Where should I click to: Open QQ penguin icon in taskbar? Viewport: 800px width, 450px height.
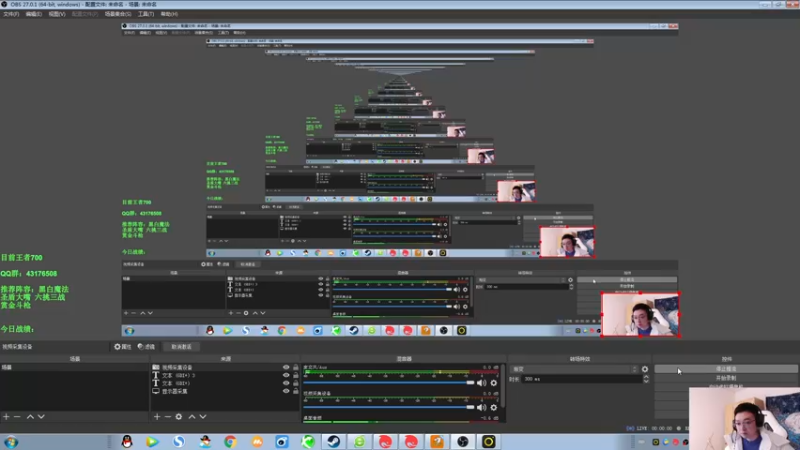[x=127, y=442]
